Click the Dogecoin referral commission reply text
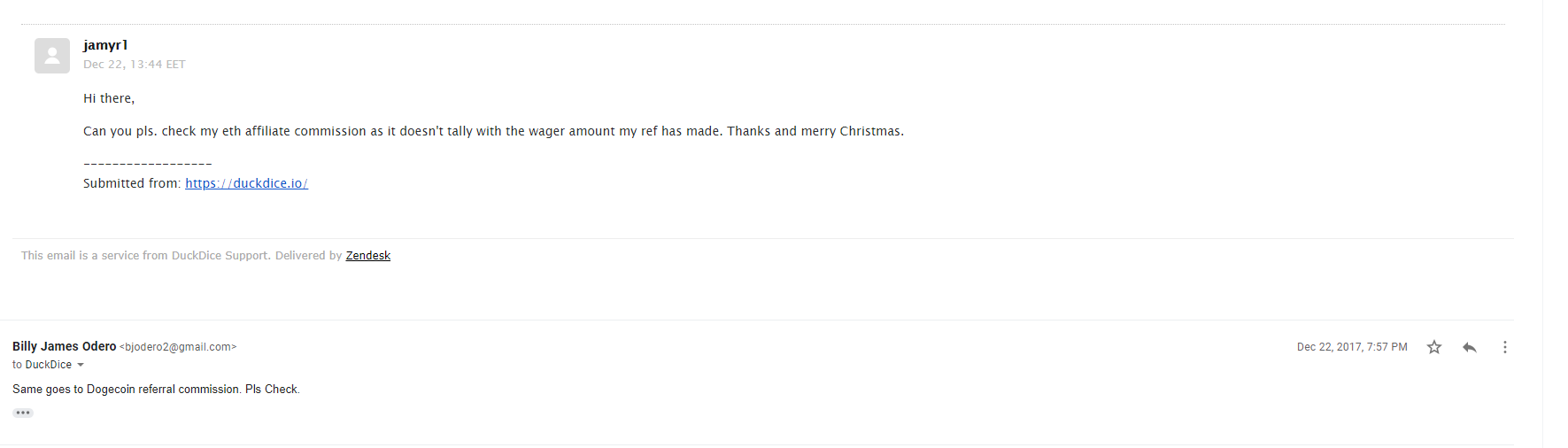 pos(156,390)
